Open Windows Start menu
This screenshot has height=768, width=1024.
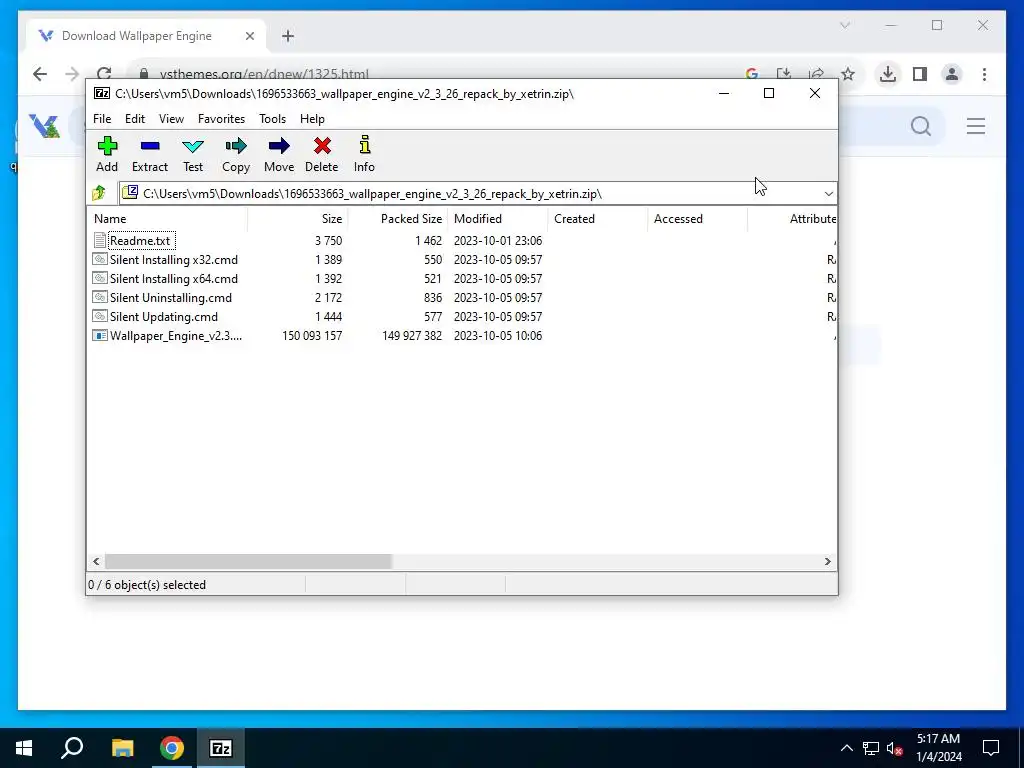[24, 748]
